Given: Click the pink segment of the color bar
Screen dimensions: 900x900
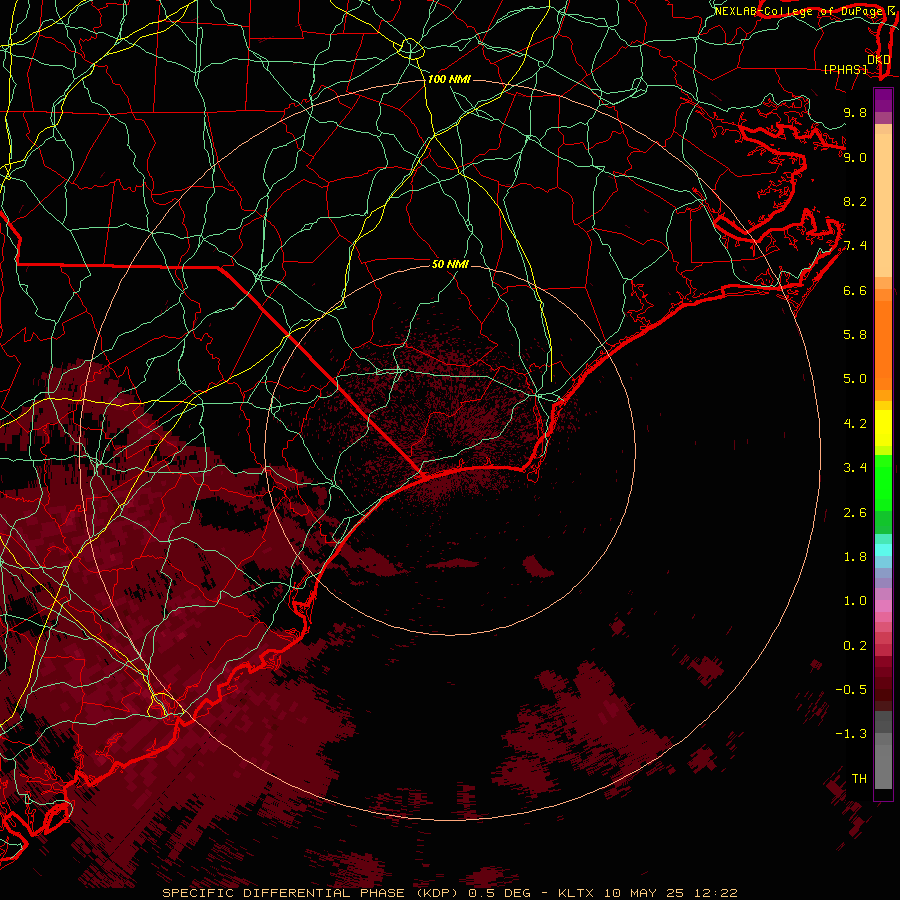Looking at the screenshot, I should [x=883, y=606].
